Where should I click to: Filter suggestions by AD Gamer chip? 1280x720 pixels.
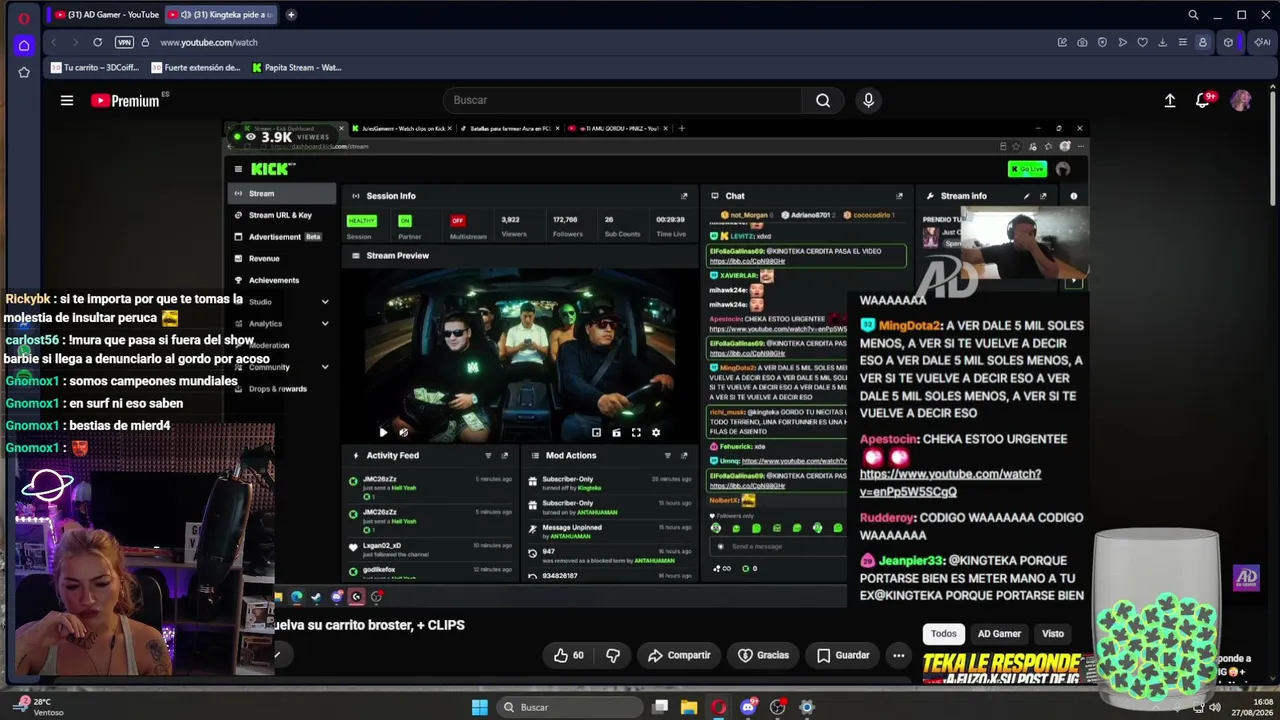(x=999, y=633)
